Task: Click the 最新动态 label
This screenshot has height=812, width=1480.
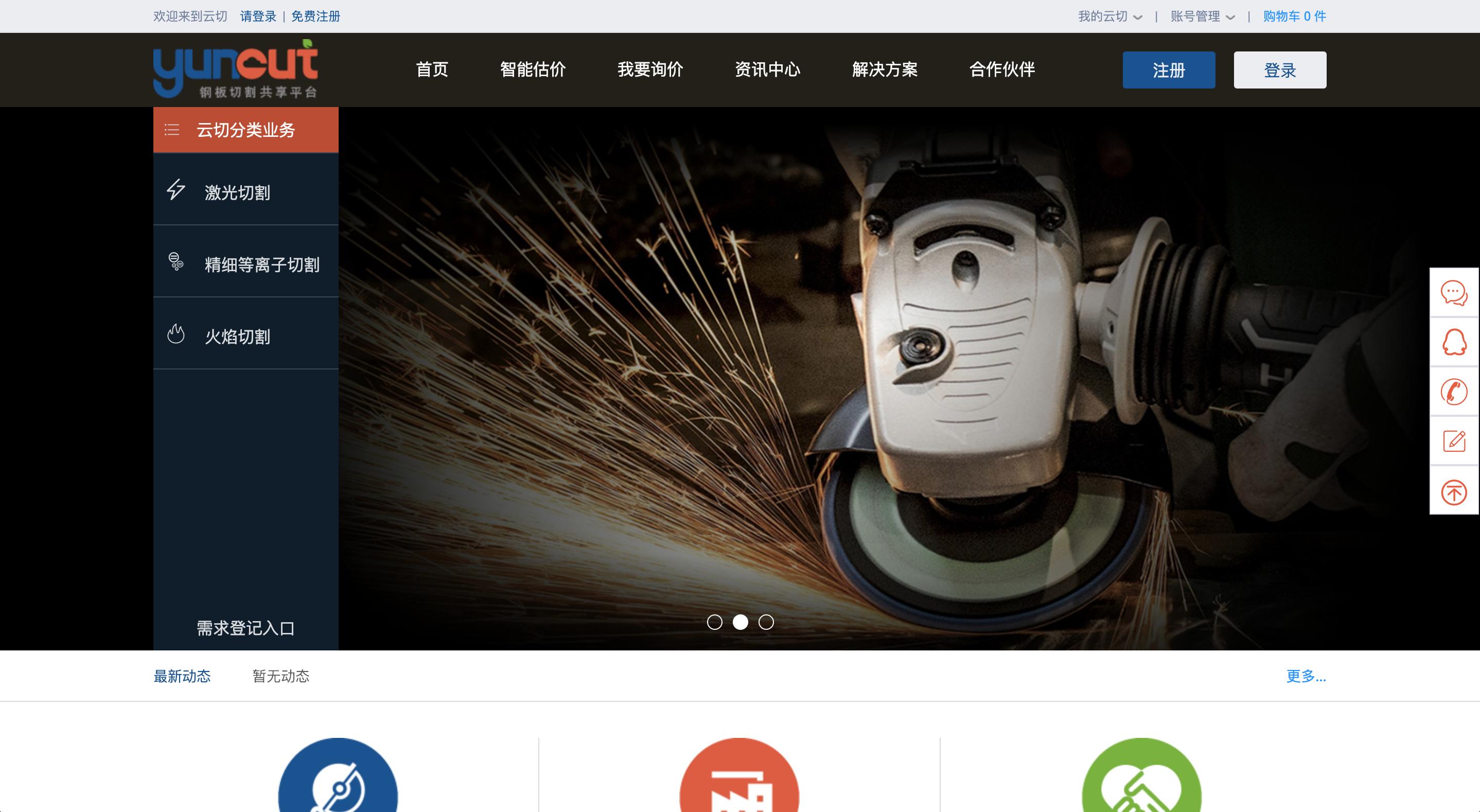Action: 182,676
